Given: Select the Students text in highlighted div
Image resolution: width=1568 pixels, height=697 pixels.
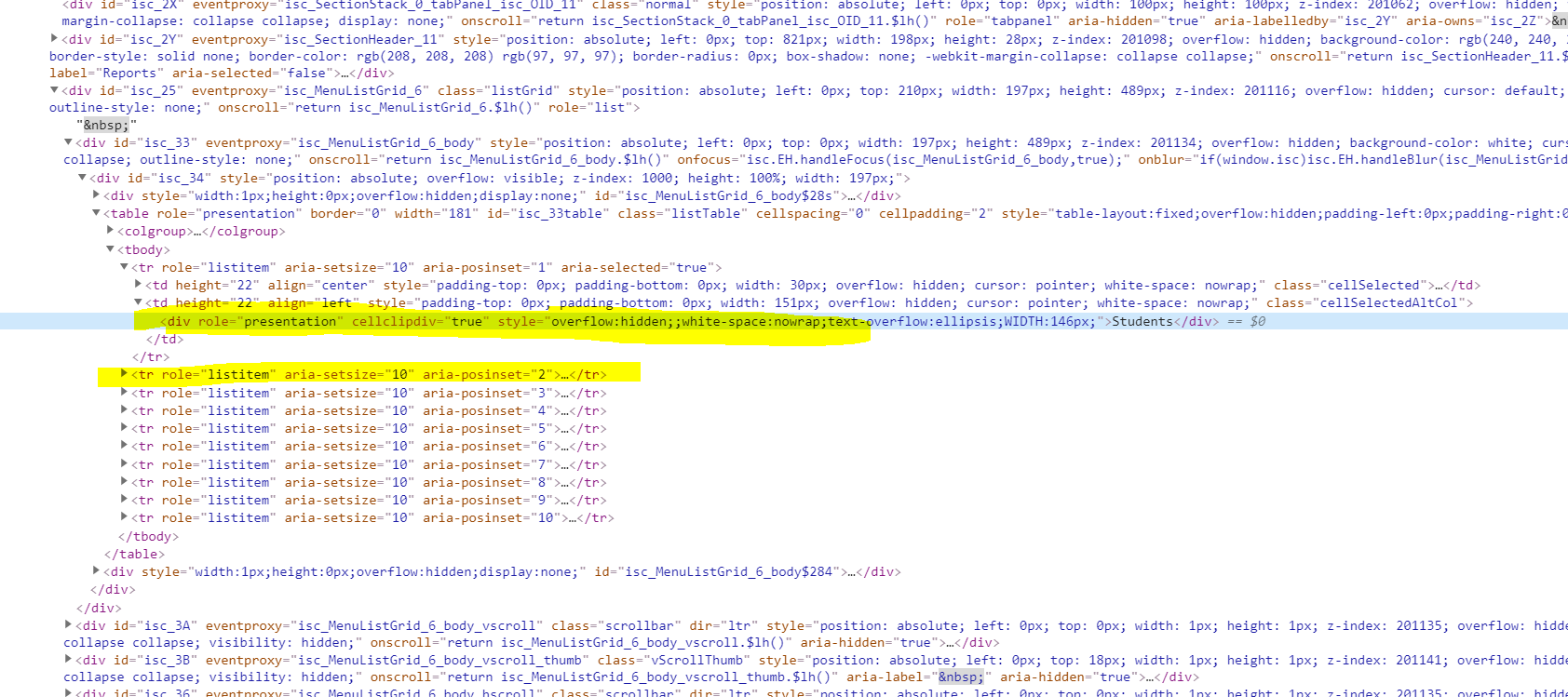Looking at the screenshot, I should tap(1142, 321).
